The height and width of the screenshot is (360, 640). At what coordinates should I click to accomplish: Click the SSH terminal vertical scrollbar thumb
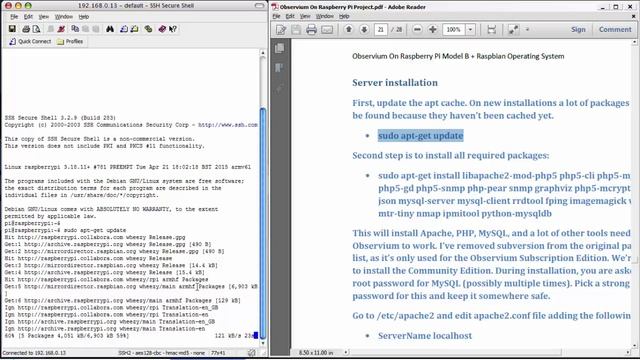click(263, 222)
